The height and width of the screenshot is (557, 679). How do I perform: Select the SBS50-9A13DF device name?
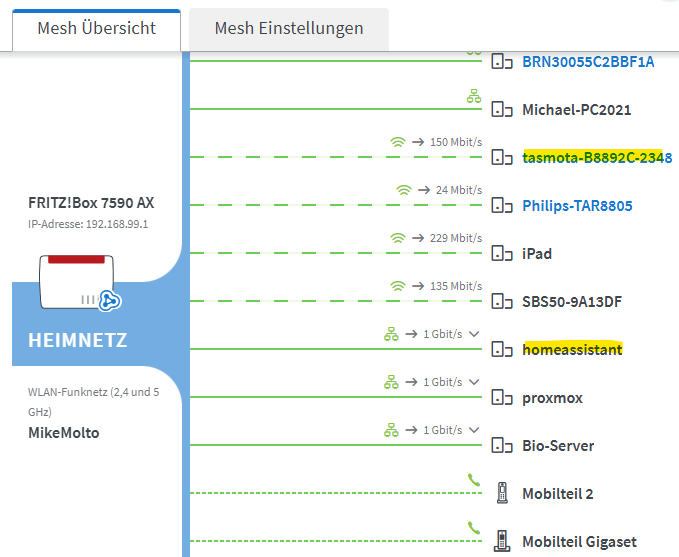pos(572,302)
